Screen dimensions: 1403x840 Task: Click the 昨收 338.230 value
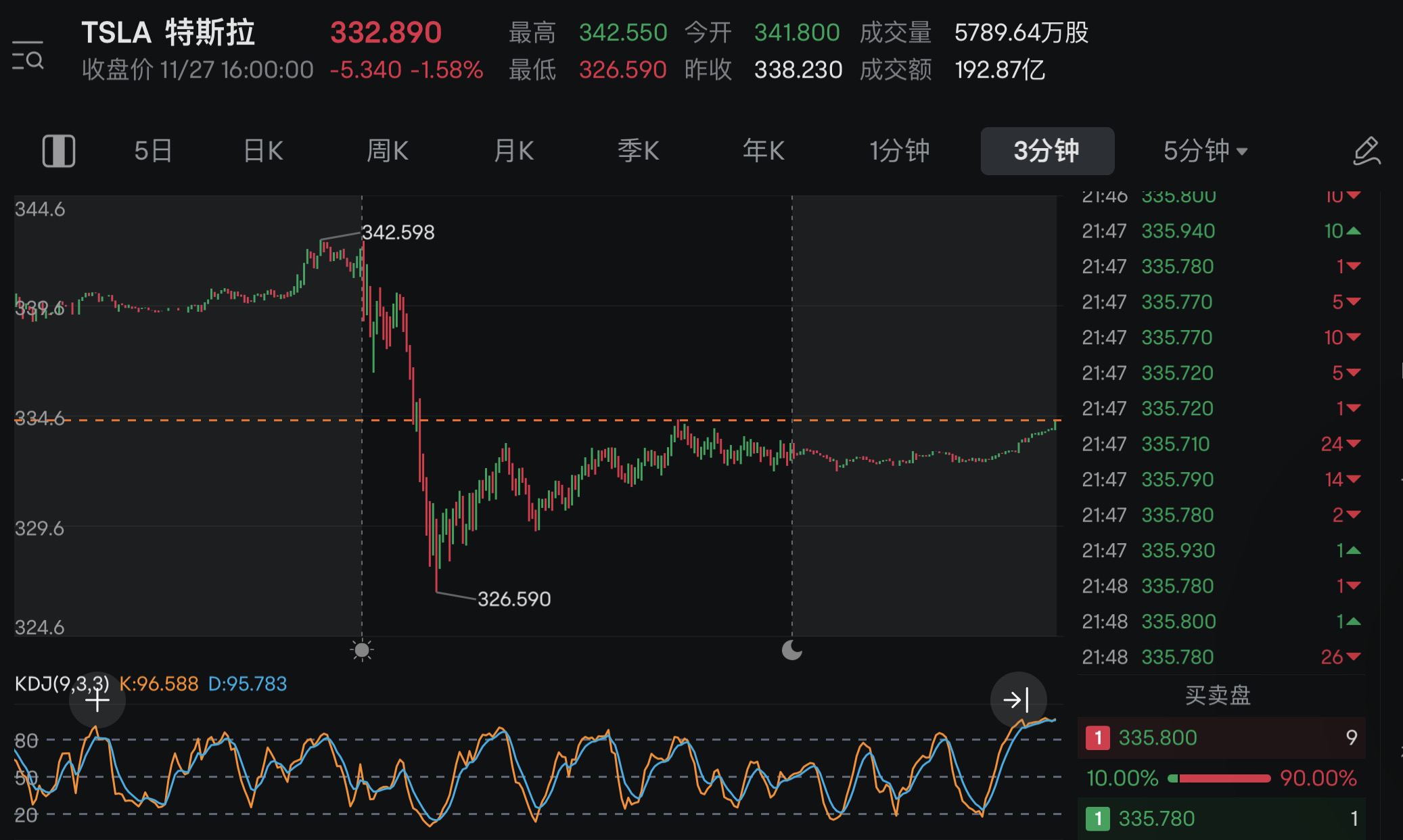[798, 70]
